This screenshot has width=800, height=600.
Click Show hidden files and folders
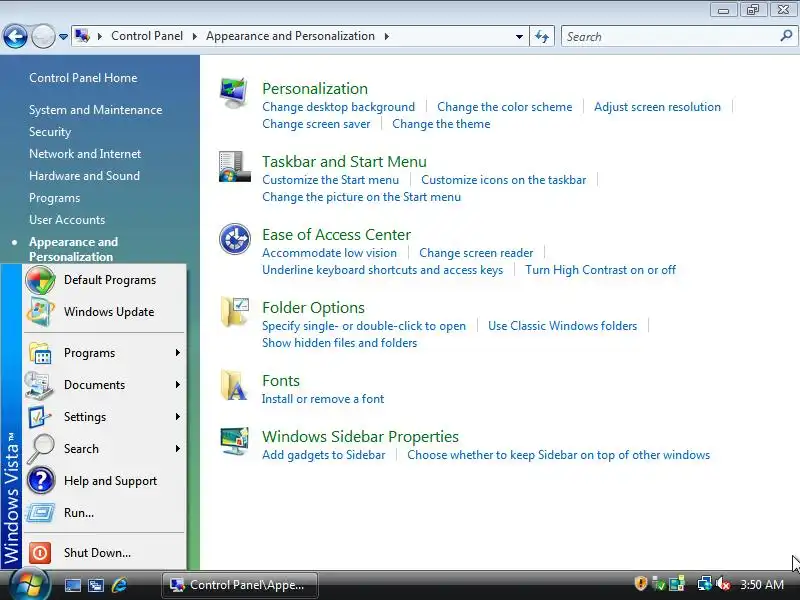coord(339,343)
